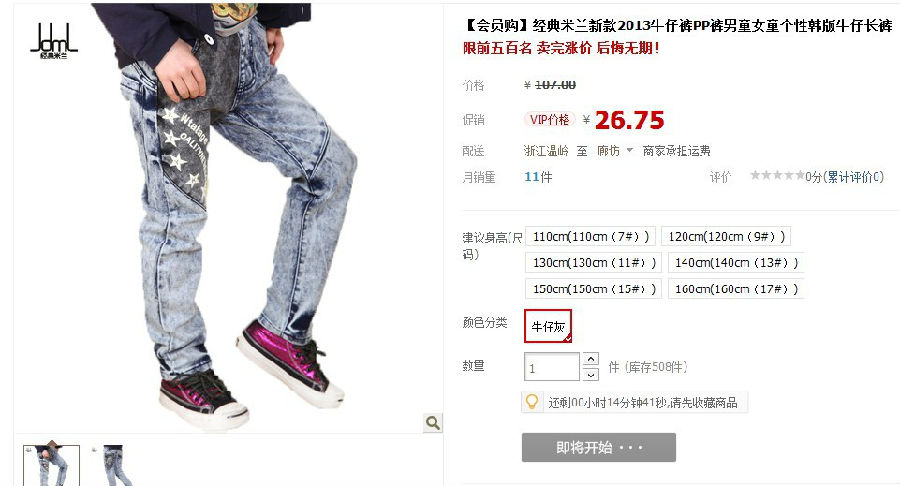Click the 11件 monthly sales link

click(538, 177)
